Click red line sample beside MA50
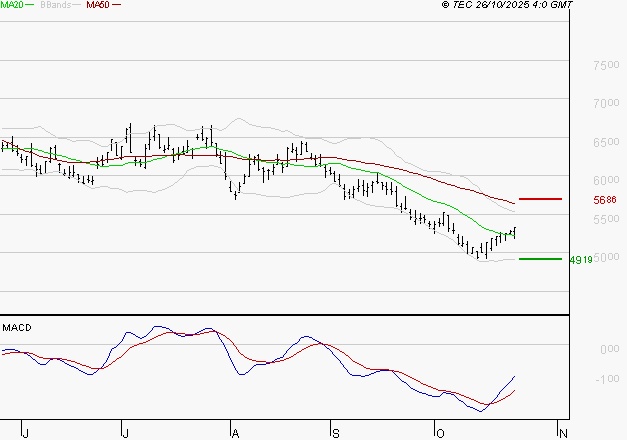The height and width of the screenshot is (440, 627). click(117, 5)
